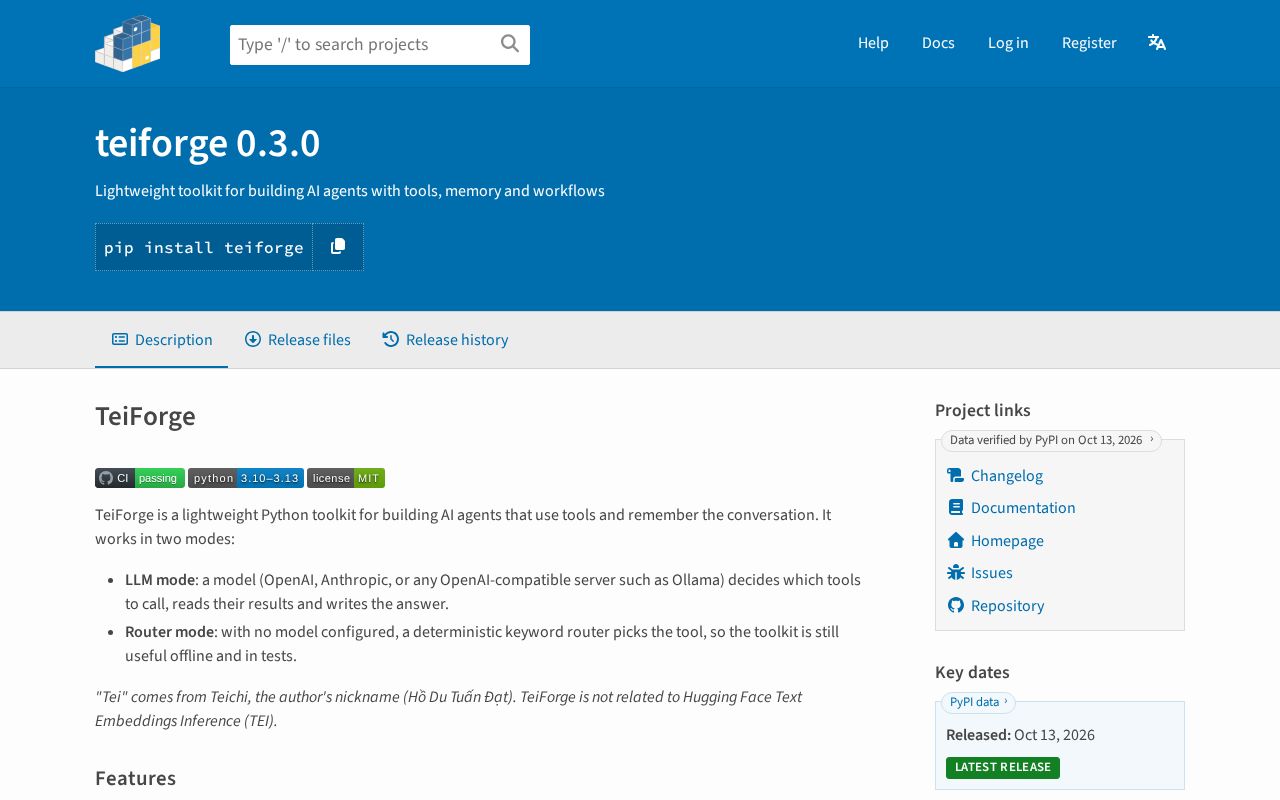Open the Register page
The height and width of the screenshot is (800, 1280).
(1089, 43)
